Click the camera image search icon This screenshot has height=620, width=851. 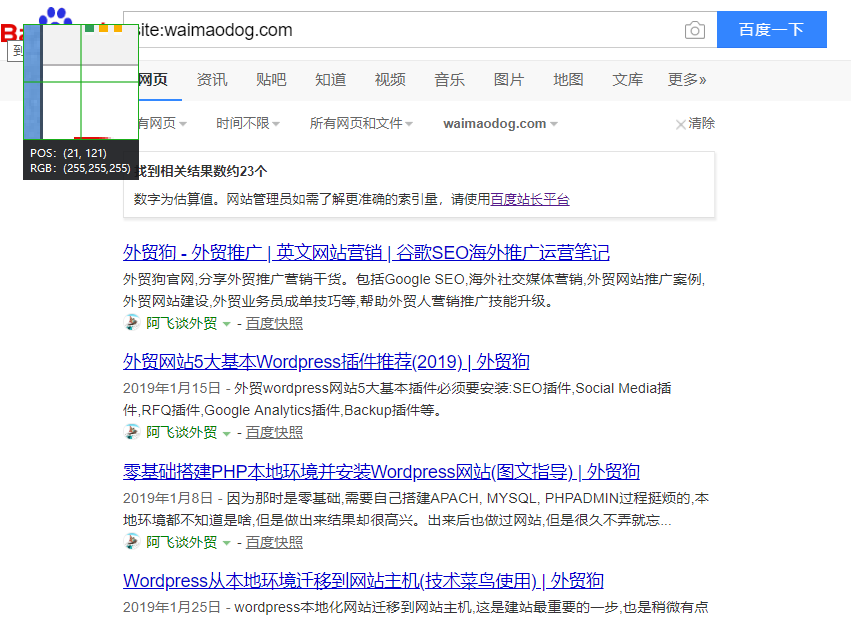(695, 30)
